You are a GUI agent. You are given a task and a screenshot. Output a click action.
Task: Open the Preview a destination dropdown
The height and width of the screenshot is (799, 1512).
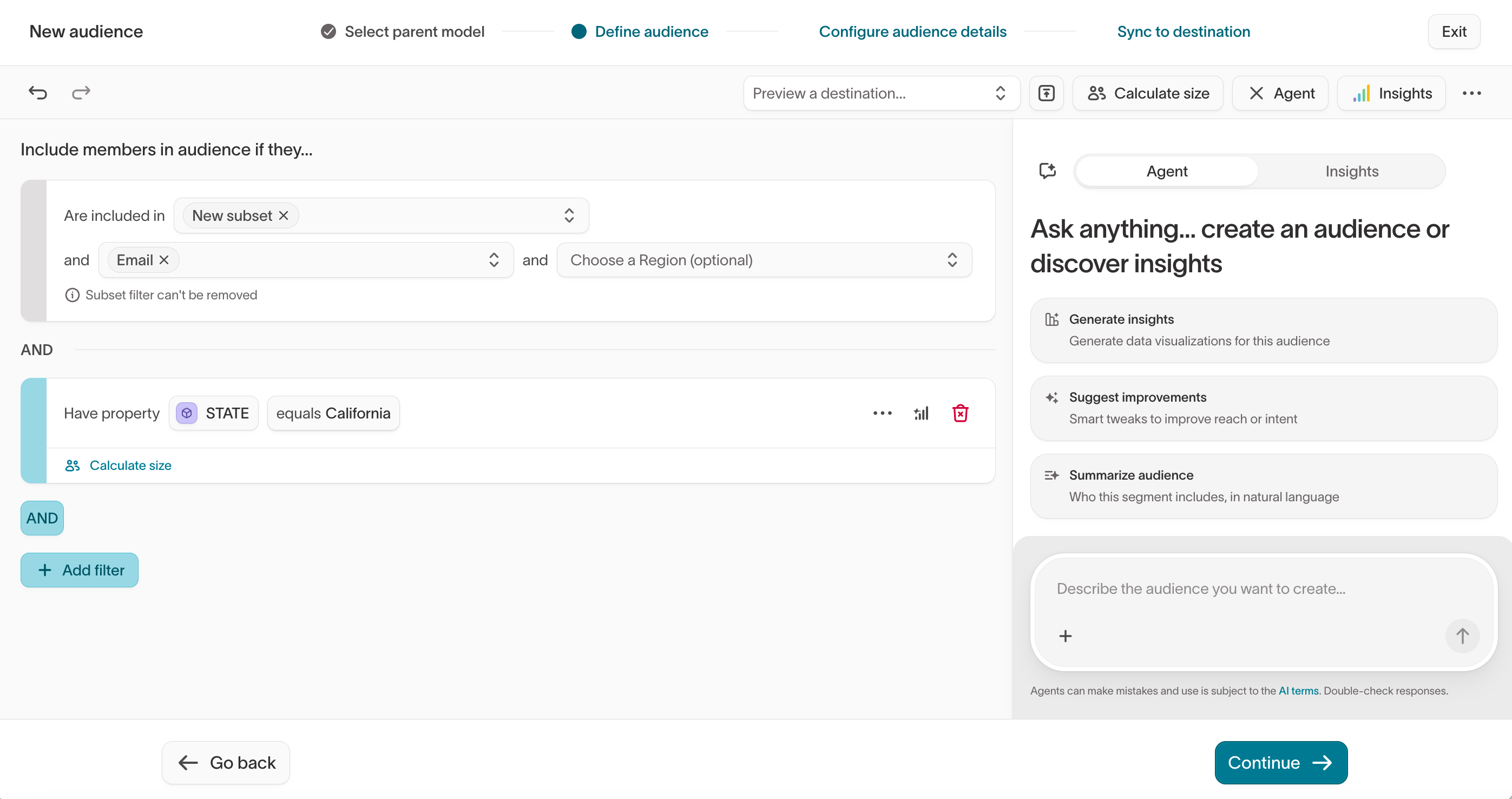(881, 93)
